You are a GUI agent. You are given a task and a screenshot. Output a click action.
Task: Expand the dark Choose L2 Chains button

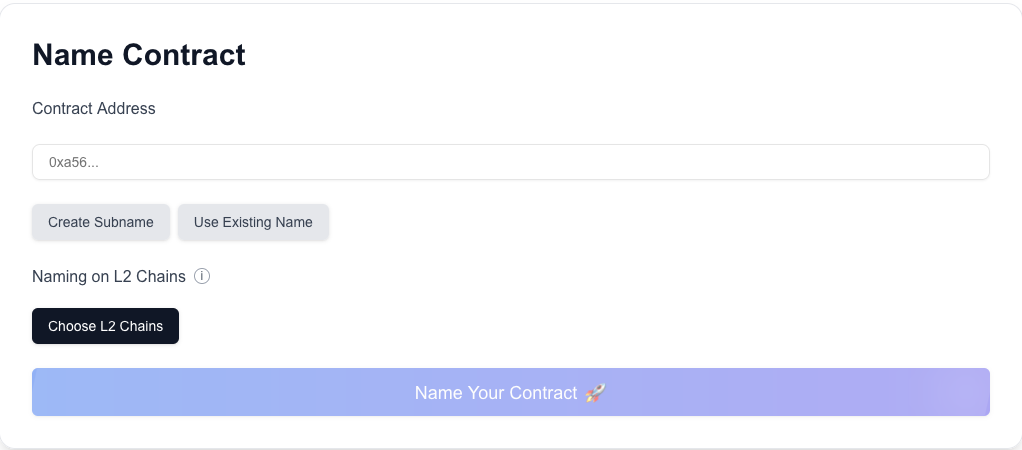(105, 326)
